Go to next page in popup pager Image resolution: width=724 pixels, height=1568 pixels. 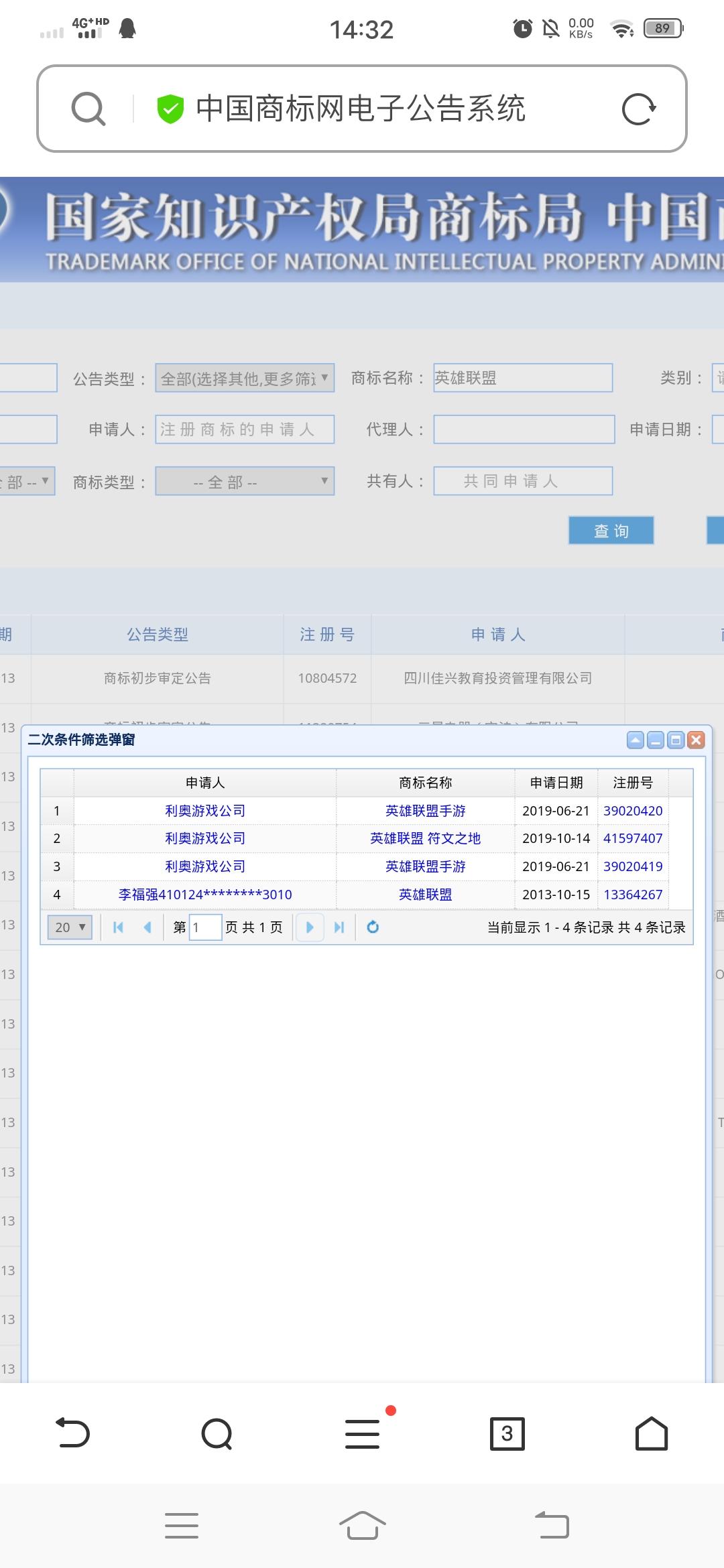coord(310,927)
